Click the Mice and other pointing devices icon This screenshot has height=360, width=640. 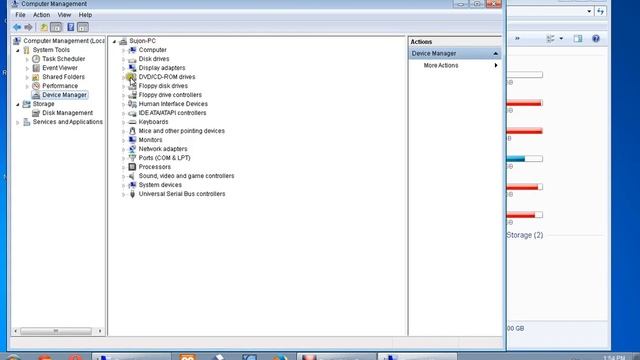[132, 131]
